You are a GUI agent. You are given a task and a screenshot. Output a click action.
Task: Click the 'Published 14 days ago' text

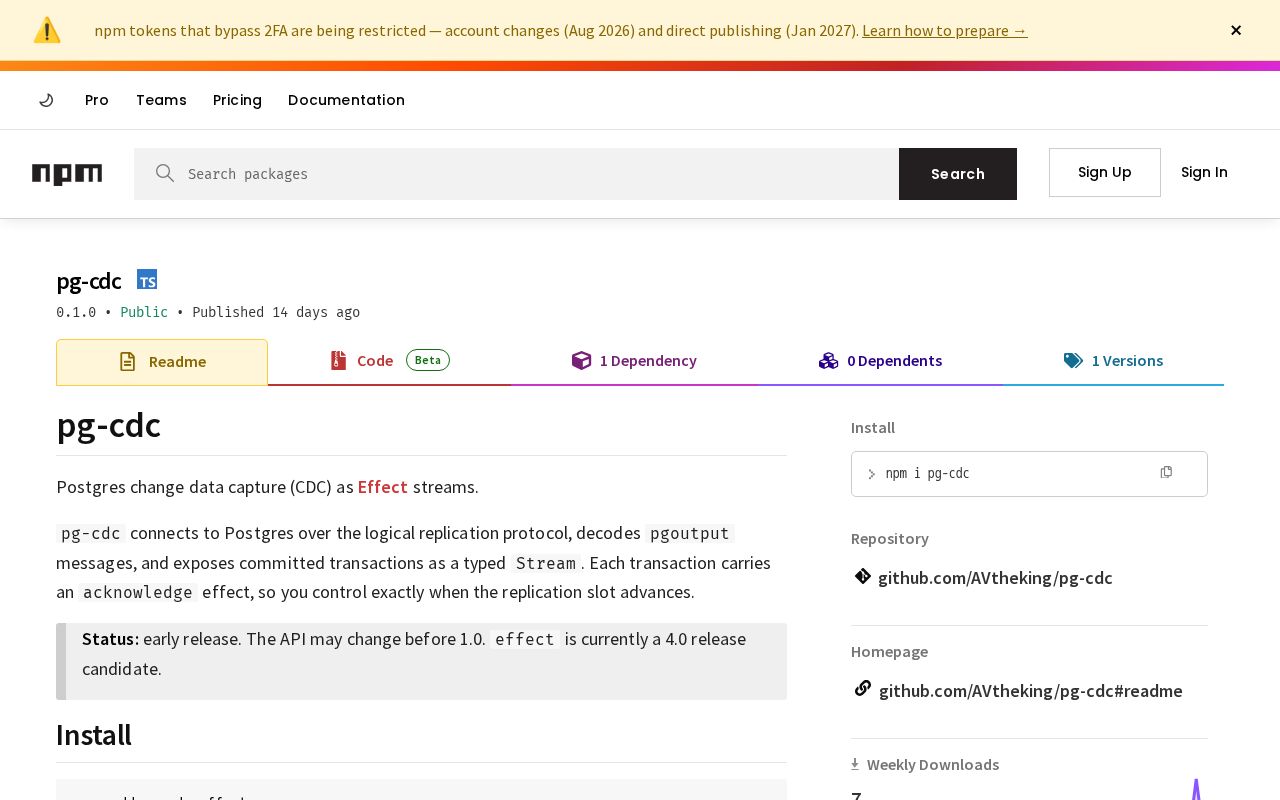coord(276,312)
